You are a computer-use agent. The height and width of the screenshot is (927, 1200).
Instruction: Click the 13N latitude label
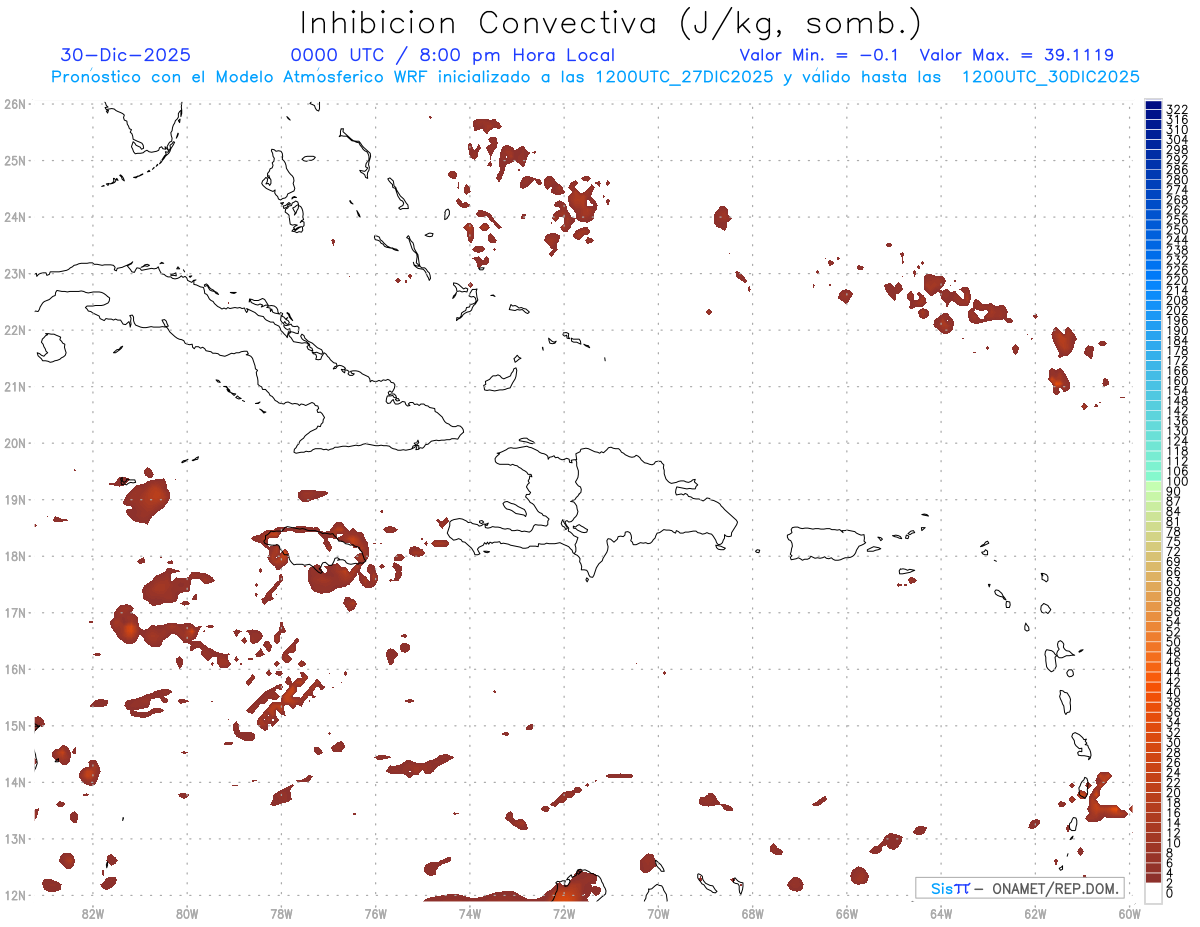15,838
